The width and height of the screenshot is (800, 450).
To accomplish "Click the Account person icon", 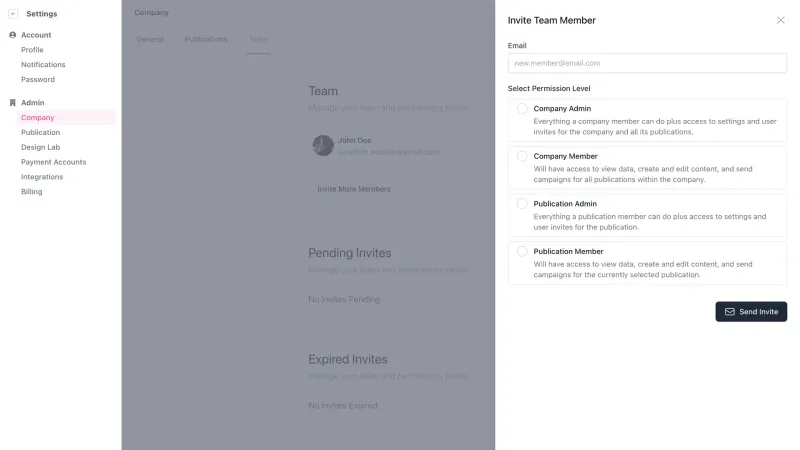I will pyautogui.click(x=13, y=35).
